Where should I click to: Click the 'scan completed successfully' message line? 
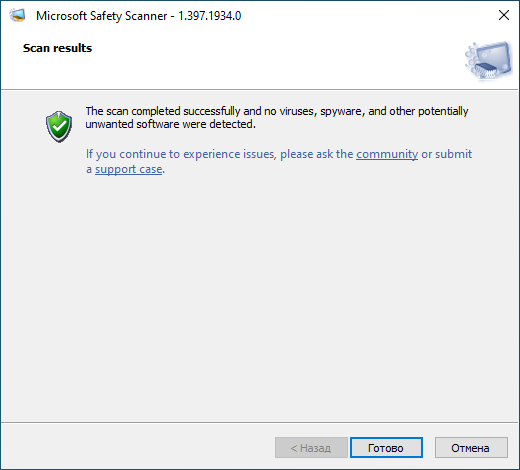(277, 111)
